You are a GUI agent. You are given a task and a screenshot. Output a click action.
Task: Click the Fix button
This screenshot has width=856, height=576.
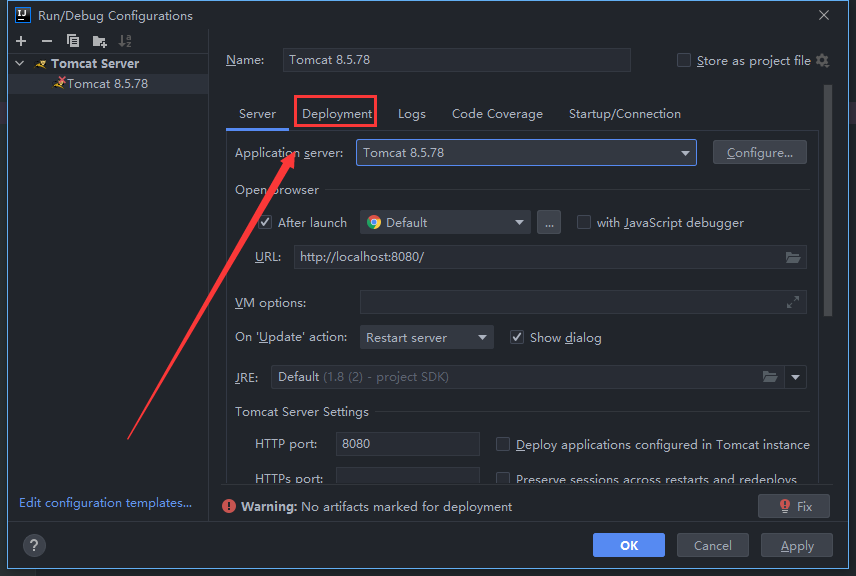pyautogui.click(x=794, y=506)
